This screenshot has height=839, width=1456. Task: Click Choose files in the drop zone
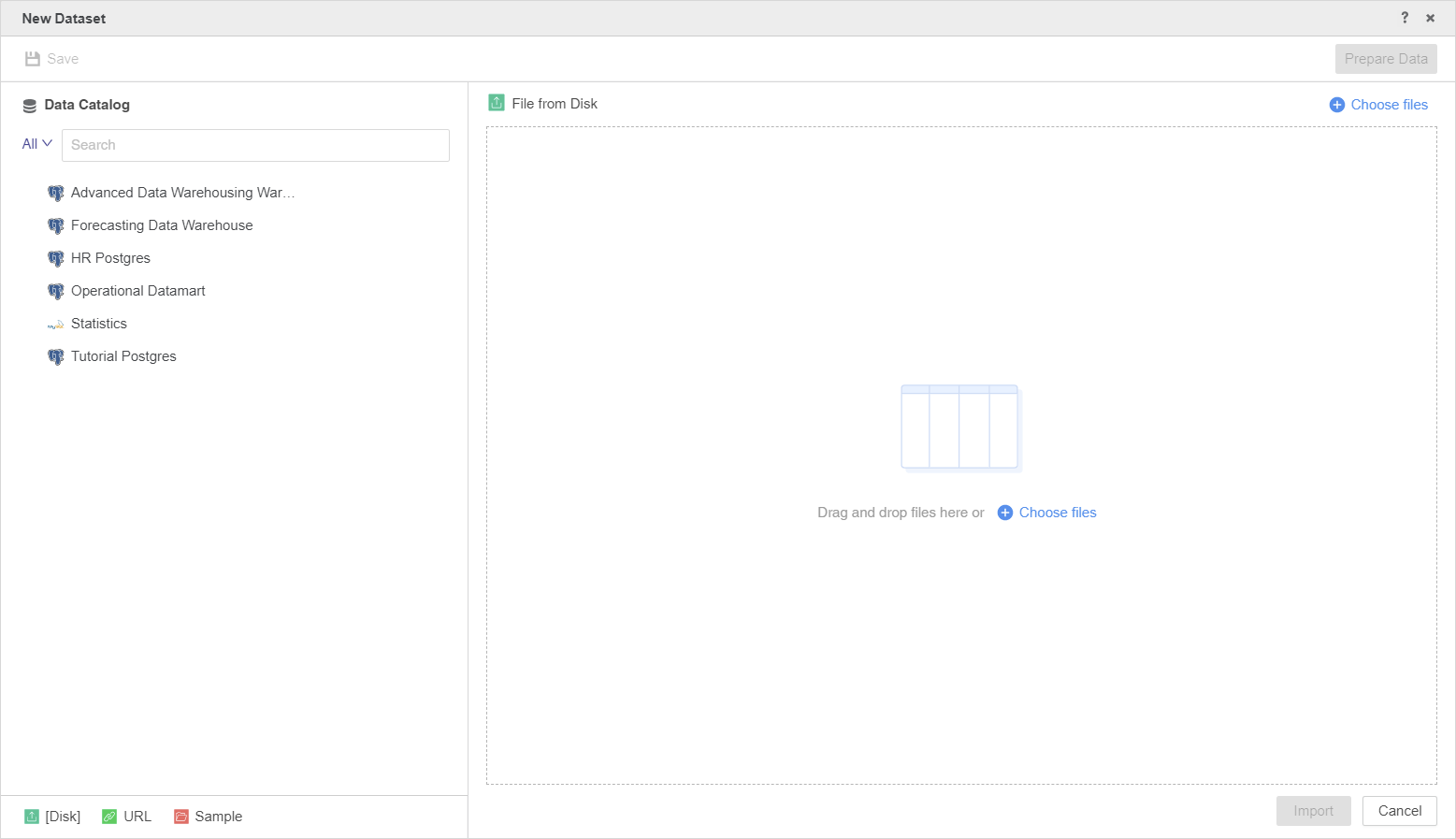(x=1047, y=513)
